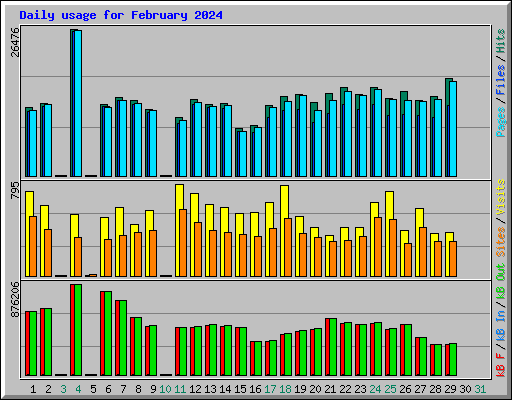Click day label 16 on the x-axis
The image size is (512, 400).
point(255,389)
